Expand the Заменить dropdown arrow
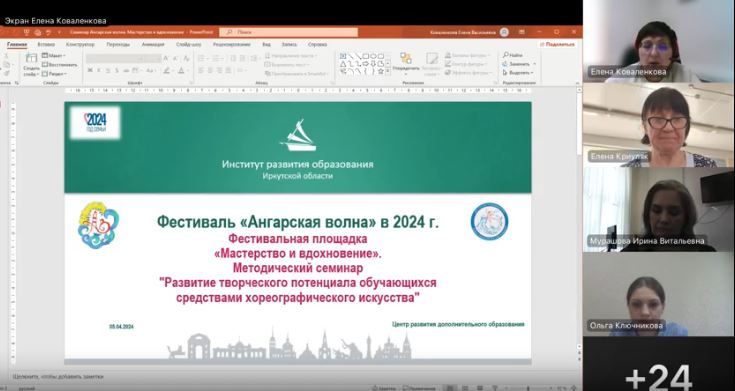This screenshot has width=735, height=391. pos(534,64)
